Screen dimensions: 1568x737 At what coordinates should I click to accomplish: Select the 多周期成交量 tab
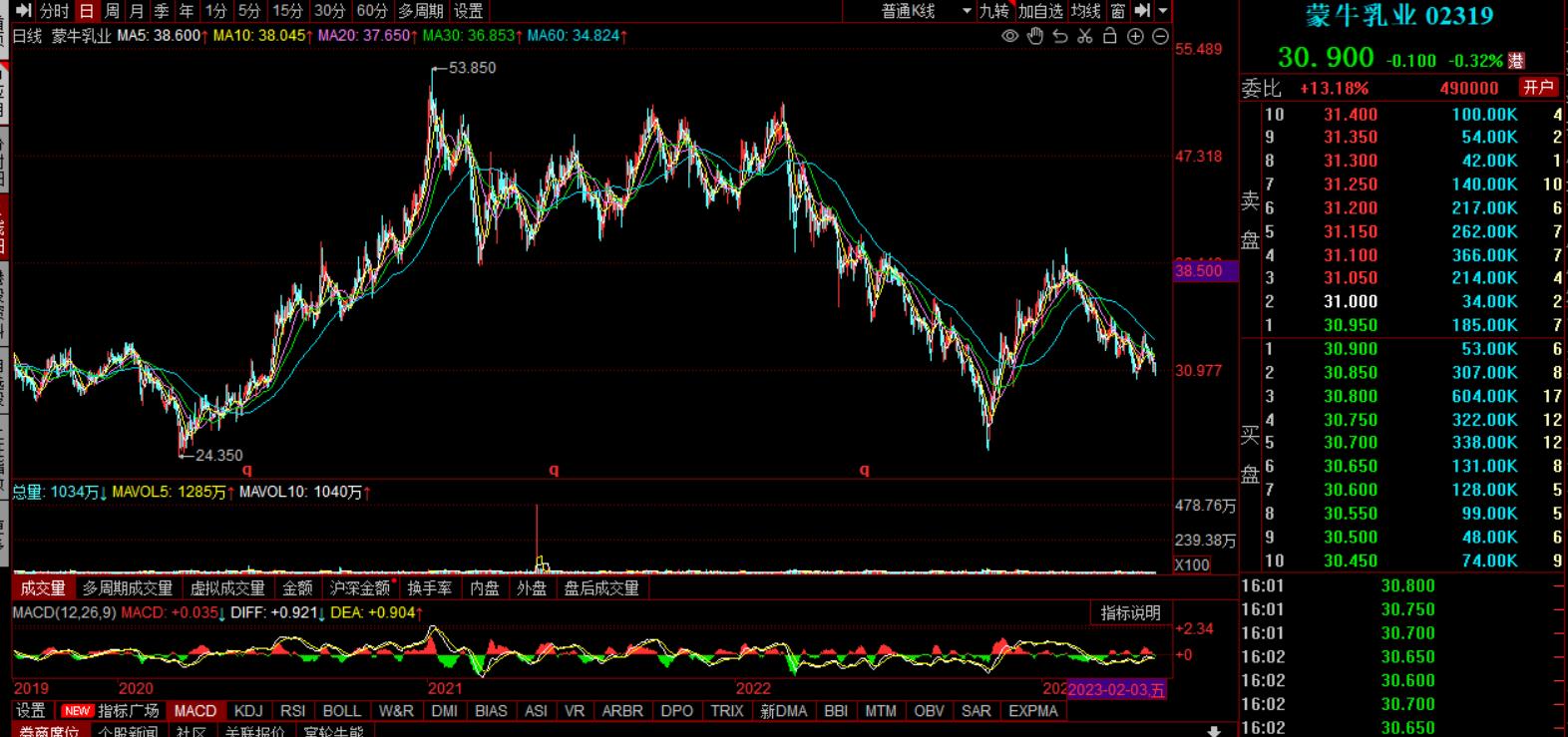[128, 588]
